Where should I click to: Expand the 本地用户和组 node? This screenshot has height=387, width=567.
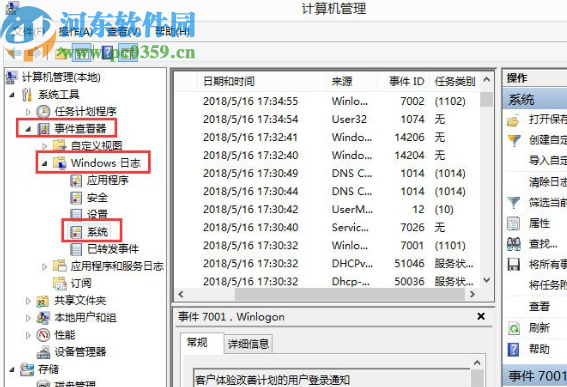click(28, 318)
